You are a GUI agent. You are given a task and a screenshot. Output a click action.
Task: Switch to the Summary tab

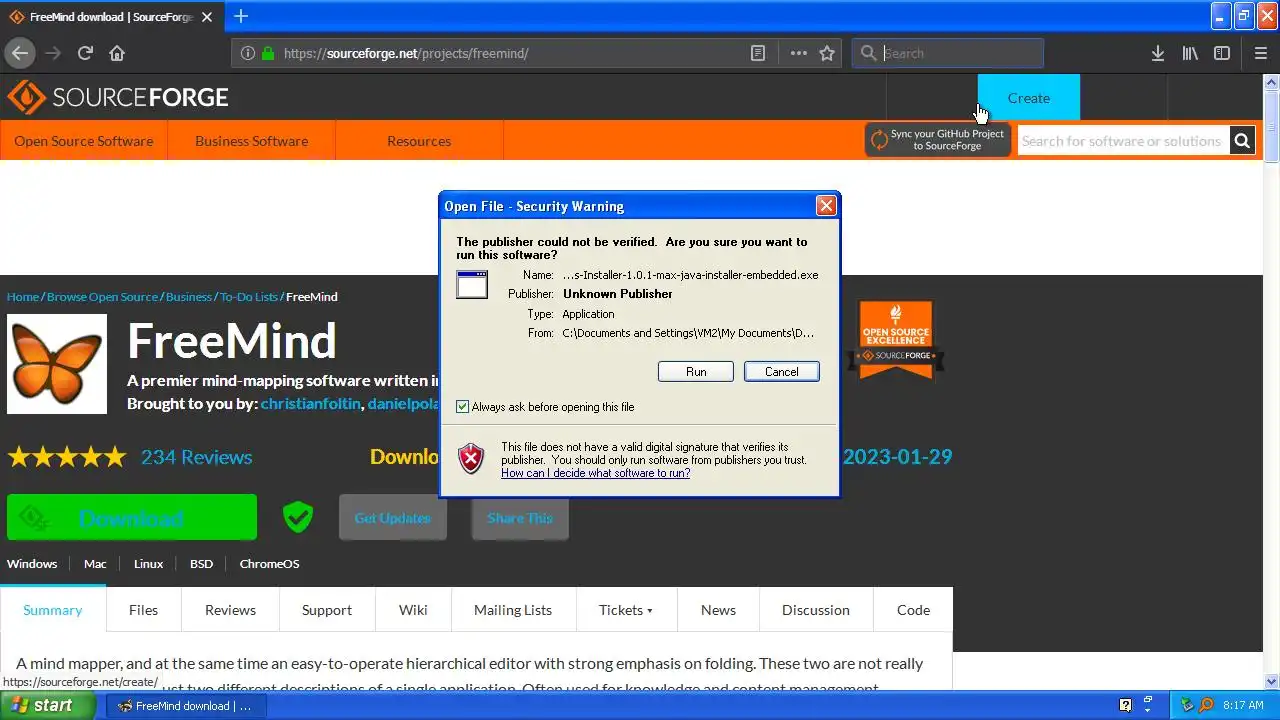(53, 610)
